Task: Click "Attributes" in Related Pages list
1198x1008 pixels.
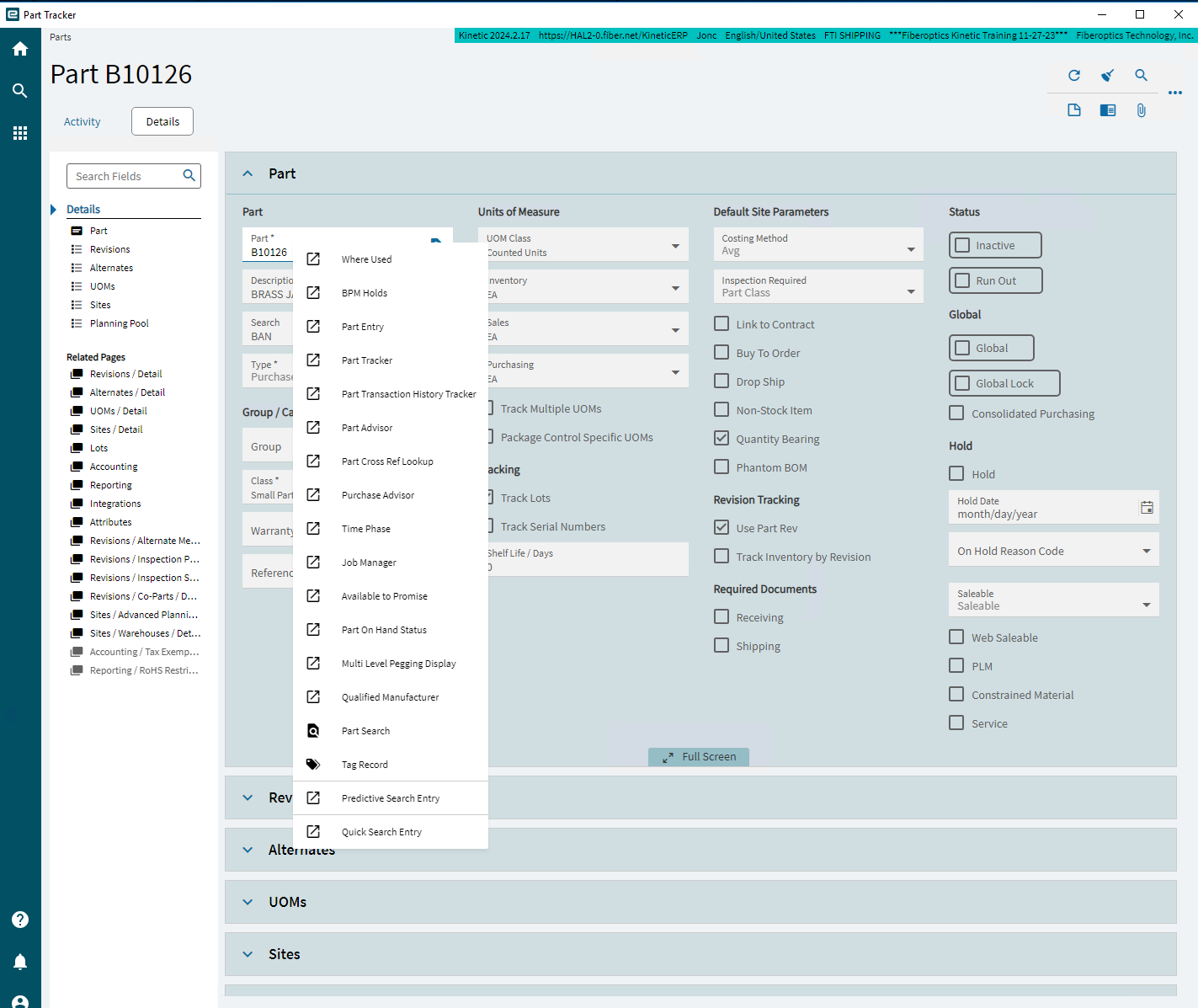Action: point(111,522)
